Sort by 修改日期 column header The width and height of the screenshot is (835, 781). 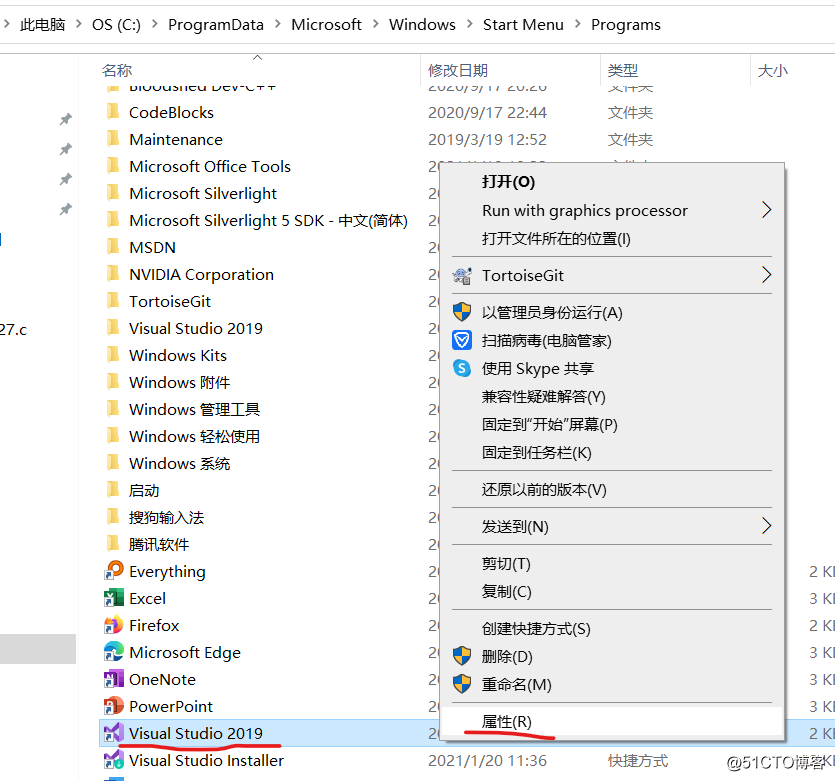(x=458, y=70)
